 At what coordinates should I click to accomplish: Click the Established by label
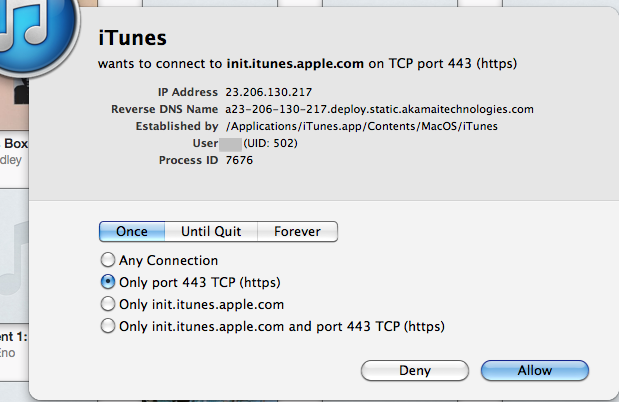coord(177,126)
